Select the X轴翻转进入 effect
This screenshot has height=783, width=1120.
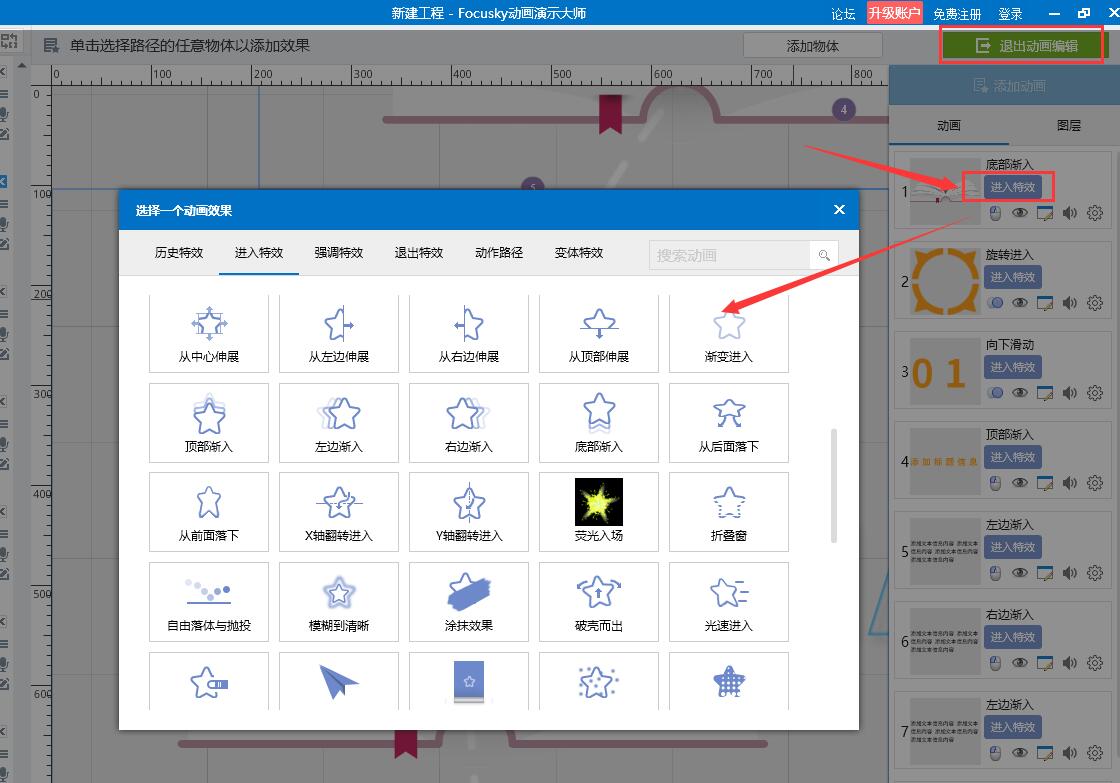pyautogui.click(x=339, y=512)
